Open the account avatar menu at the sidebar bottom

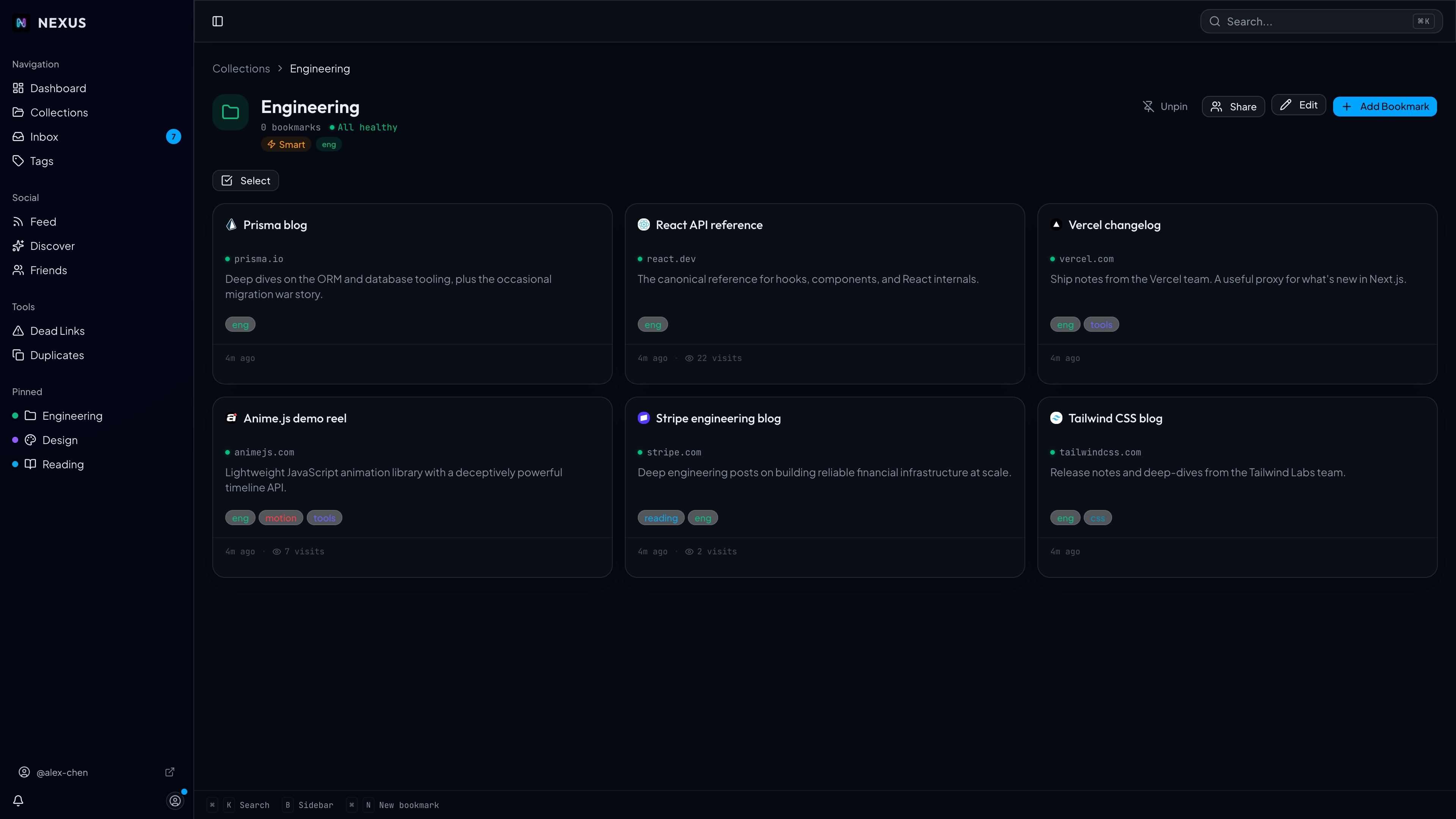tap(175, 800)
